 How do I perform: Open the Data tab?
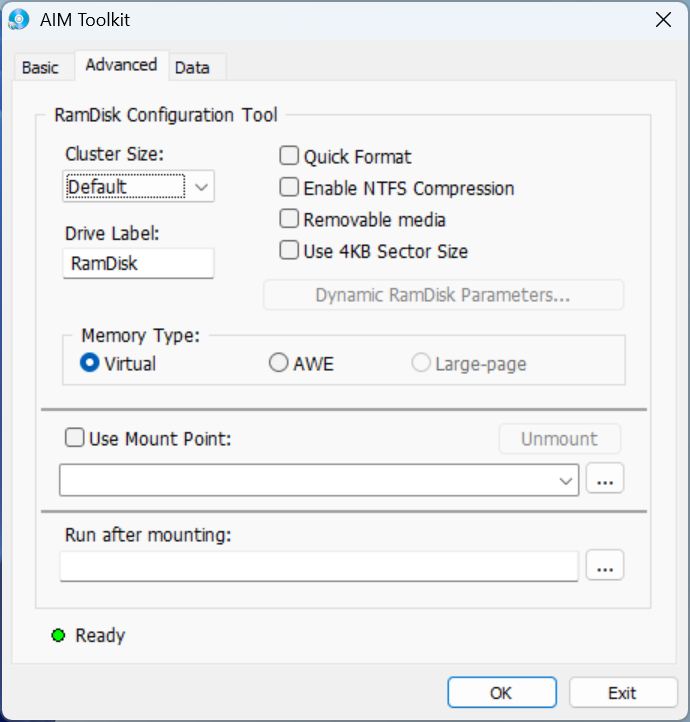[x=192, y=67]
